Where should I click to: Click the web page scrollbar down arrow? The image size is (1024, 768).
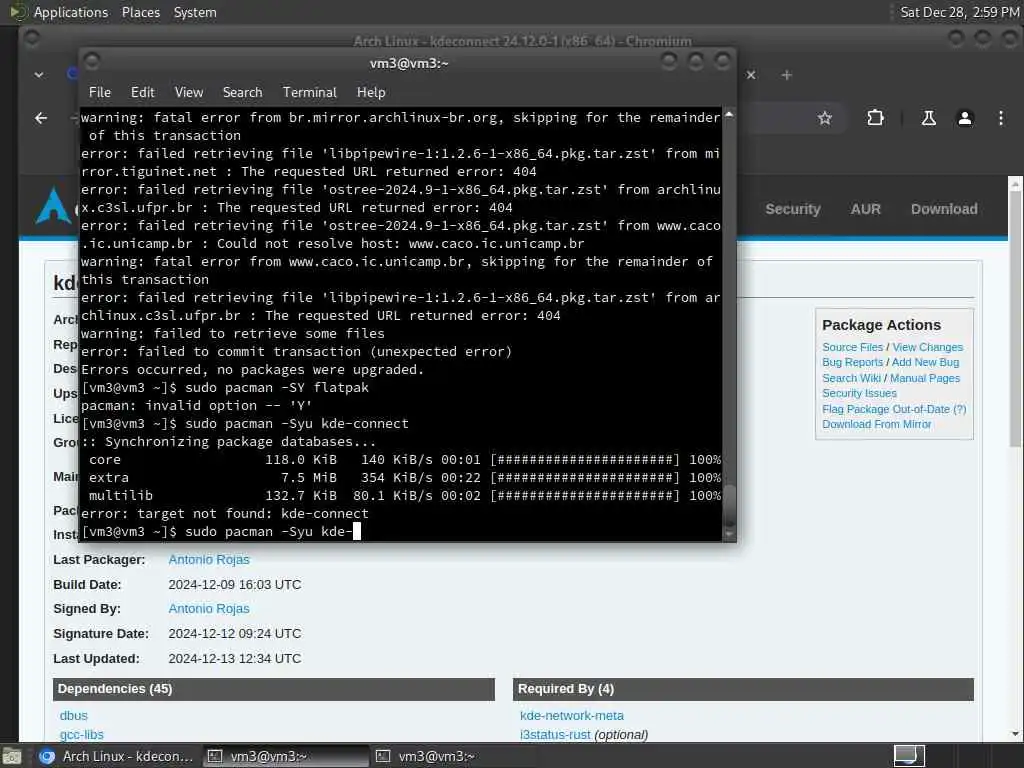point(1015,733)
